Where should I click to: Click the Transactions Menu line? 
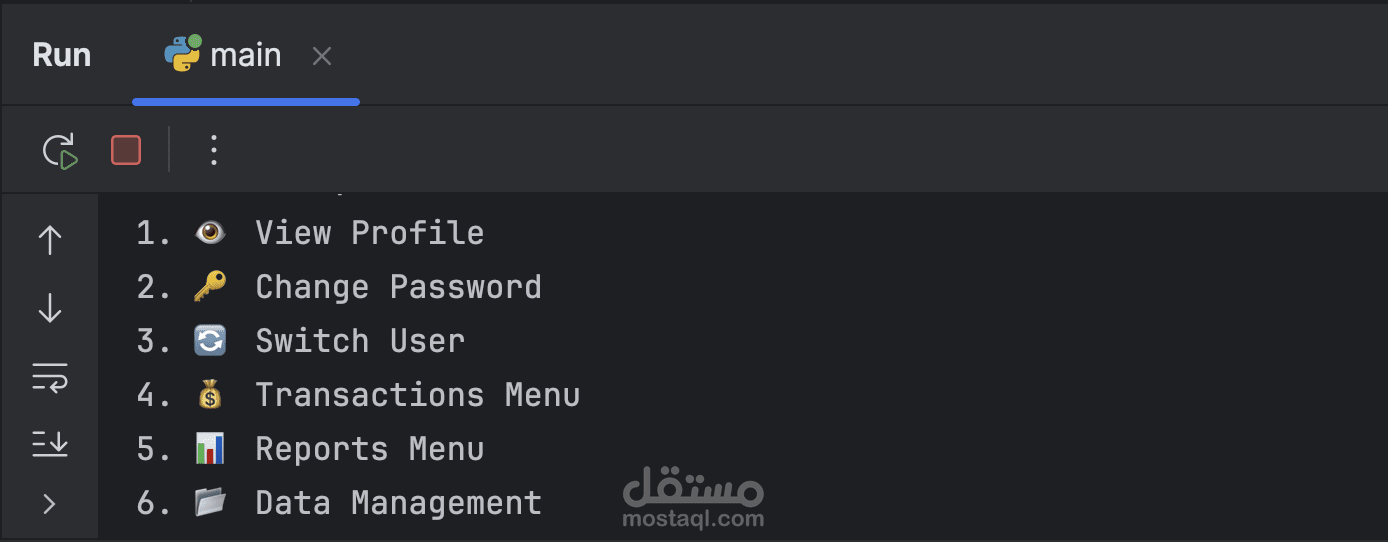click(417, 395)
